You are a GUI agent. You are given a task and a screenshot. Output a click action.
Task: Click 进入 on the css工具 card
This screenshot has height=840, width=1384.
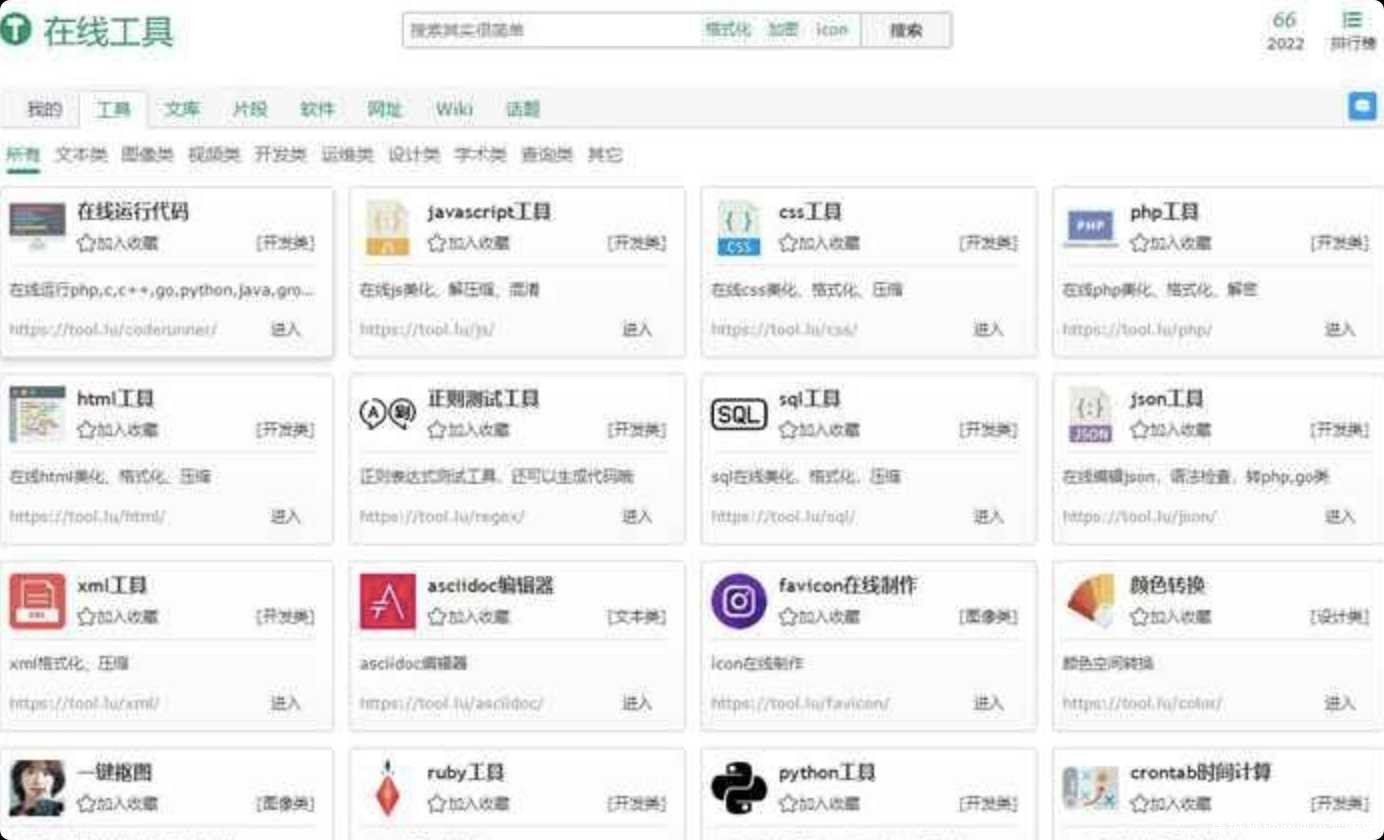click(x=988, y=329)
